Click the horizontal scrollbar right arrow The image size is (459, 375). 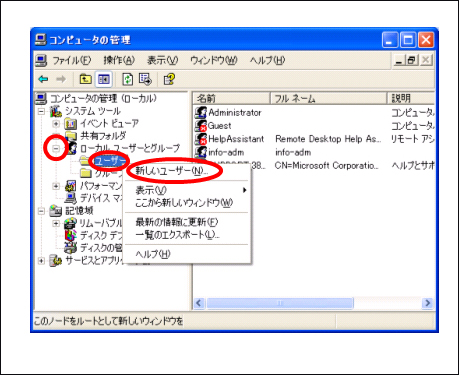tap(428, 303)
